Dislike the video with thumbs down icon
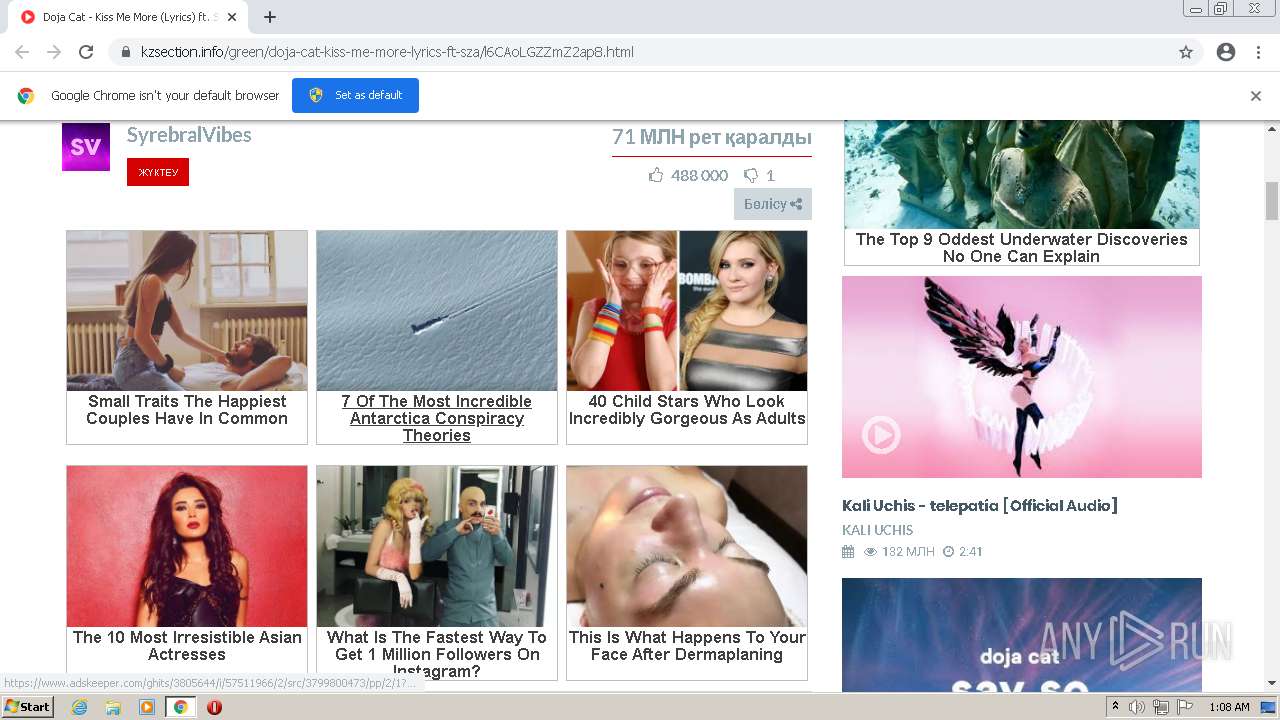 [x=751, y=175]
